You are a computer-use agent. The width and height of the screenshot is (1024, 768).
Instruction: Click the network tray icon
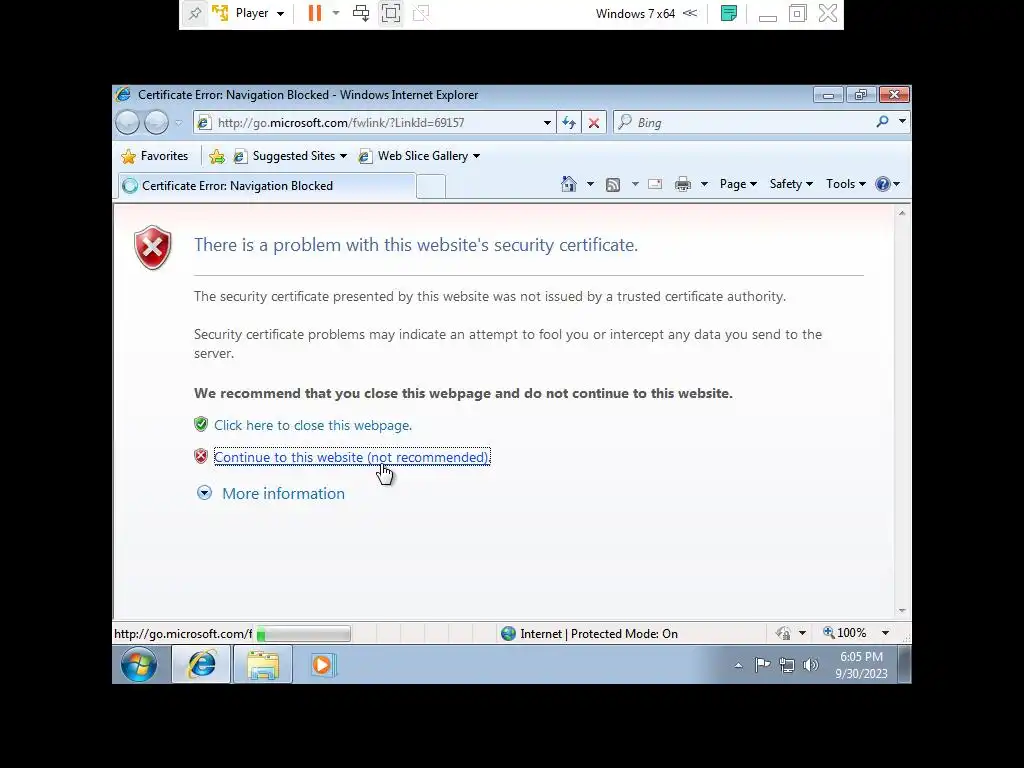coord(786,665)
